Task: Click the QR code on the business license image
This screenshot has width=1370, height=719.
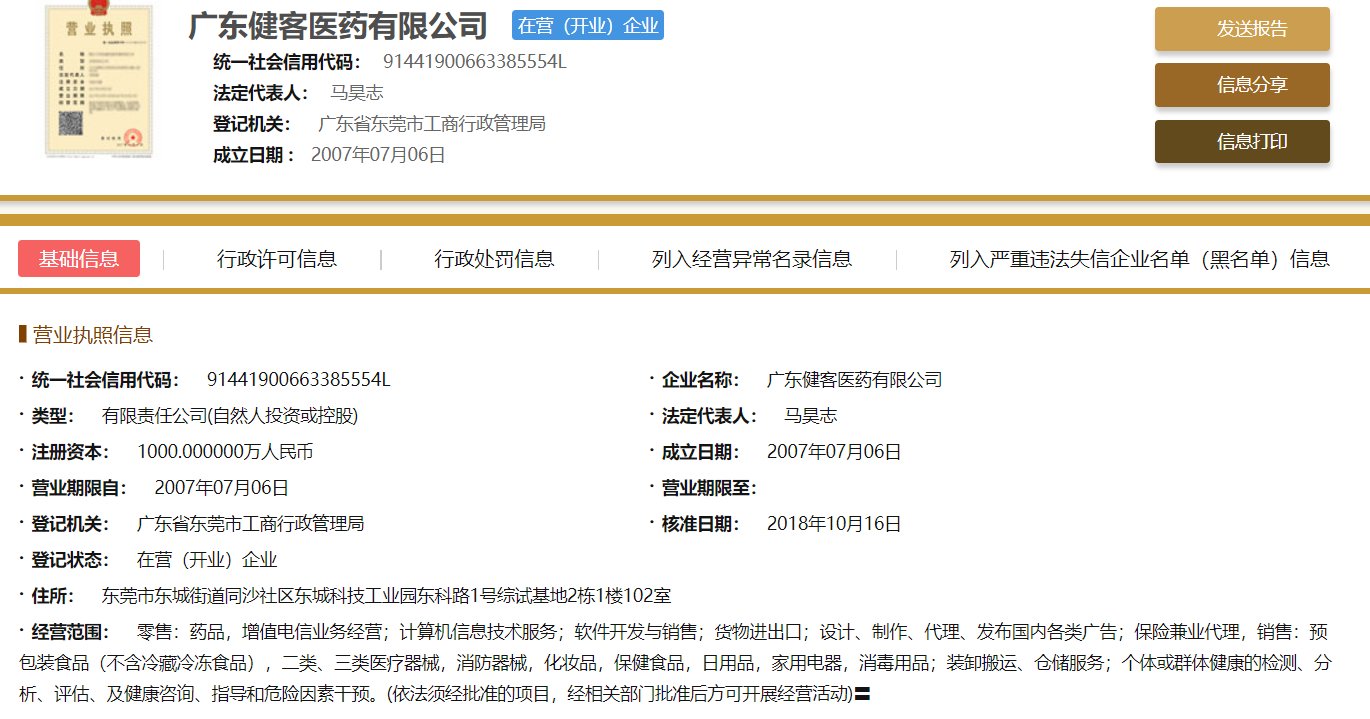Action: coord(70,122)
